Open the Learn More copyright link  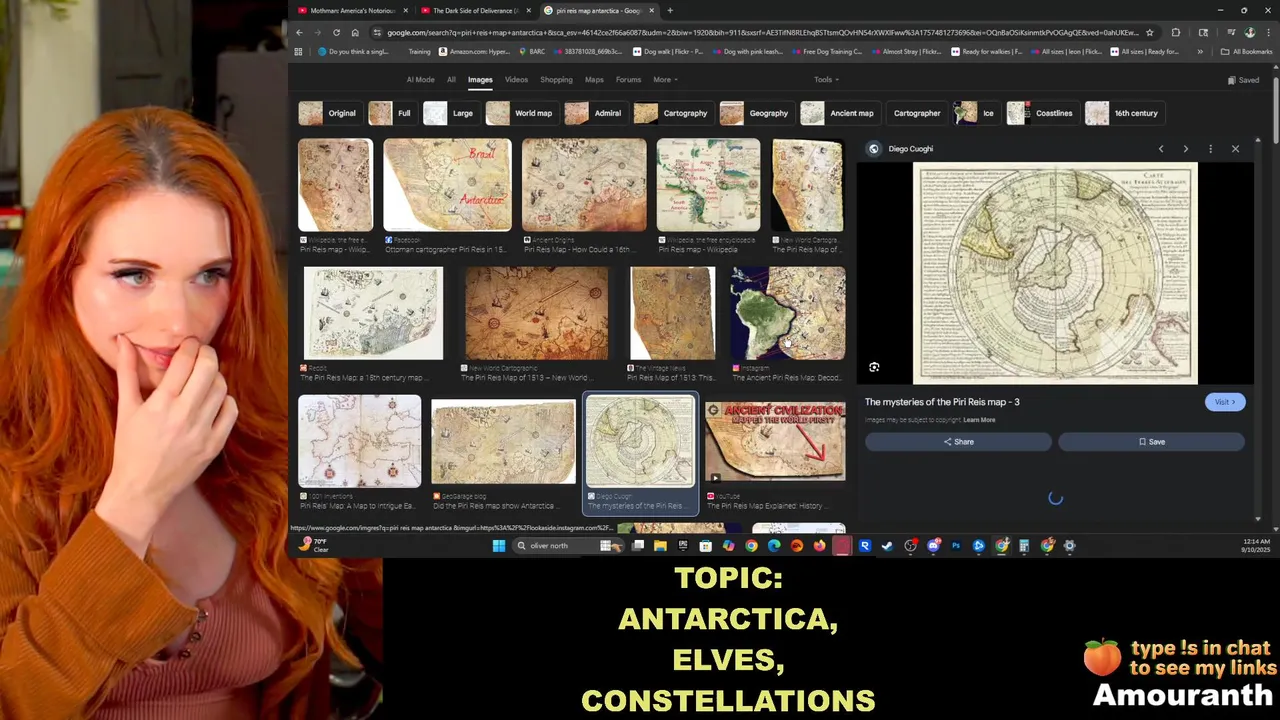click(x=979, y=420)
